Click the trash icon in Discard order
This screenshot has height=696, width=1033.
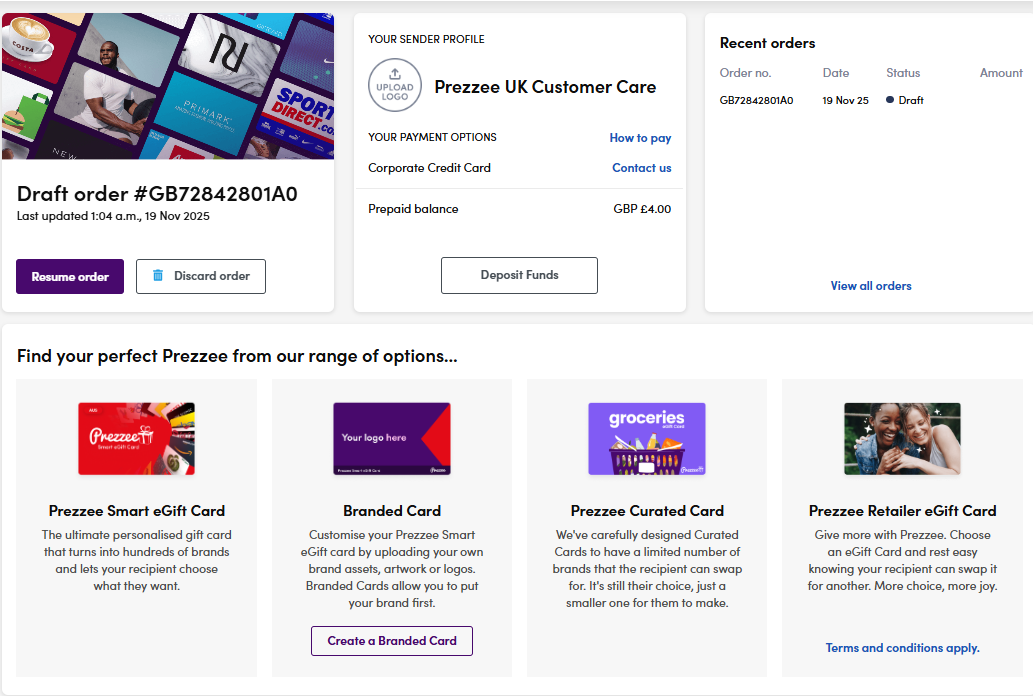pos(158,276)
